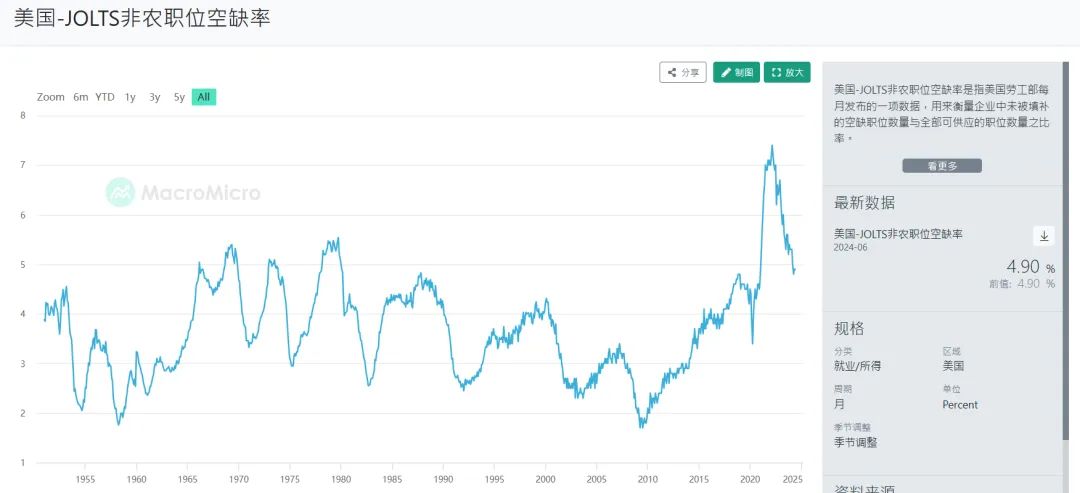Select the 5y zoom range
The image size is (1080, 493).
tap(179, 97)
